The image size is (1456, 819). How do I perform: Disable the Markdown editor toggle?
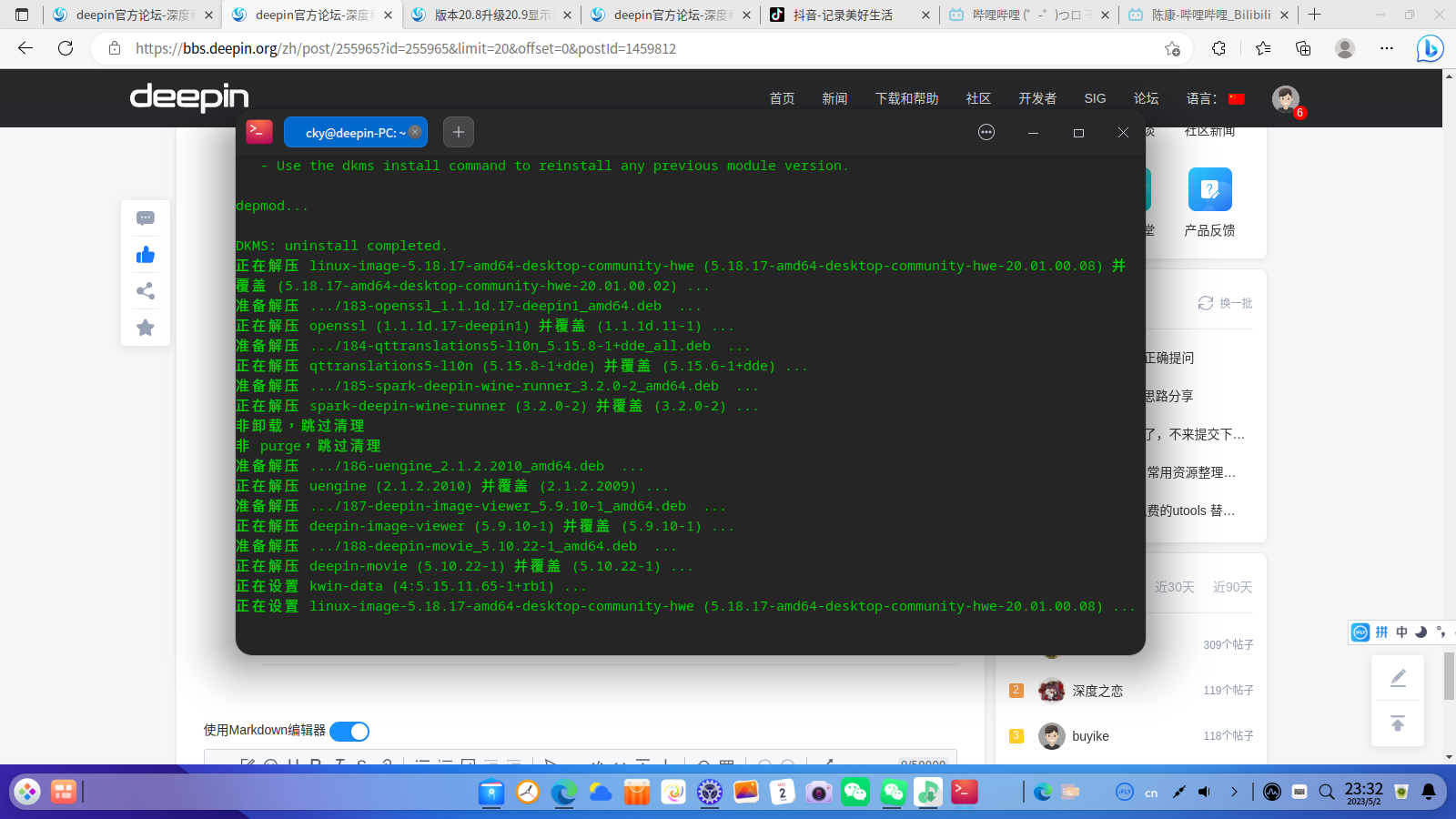pyautogui.click(x=349, y=731)
